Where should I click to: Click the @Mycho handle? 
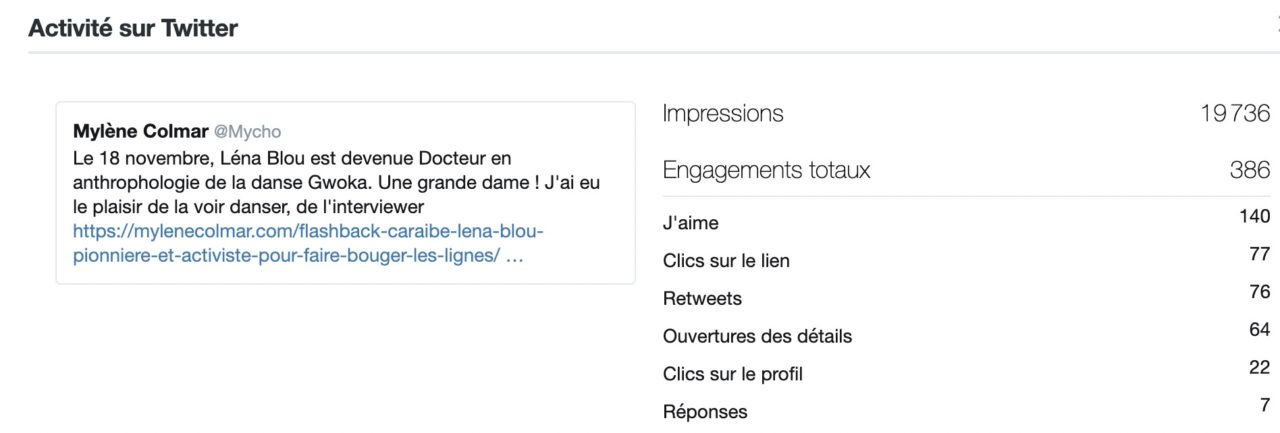pos(247,132)
